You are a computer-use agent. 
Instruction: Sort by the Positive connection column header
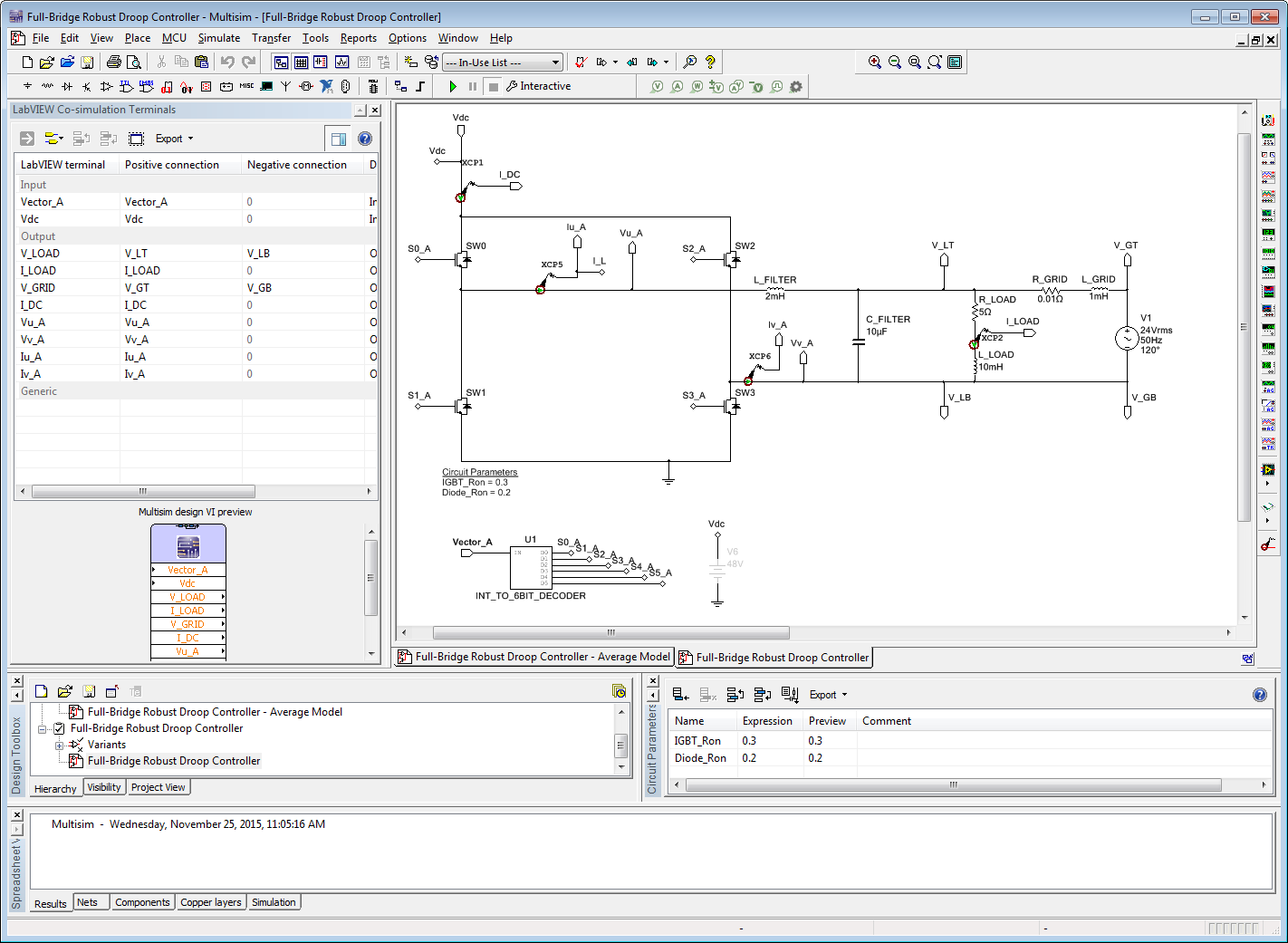click(181, 165)
